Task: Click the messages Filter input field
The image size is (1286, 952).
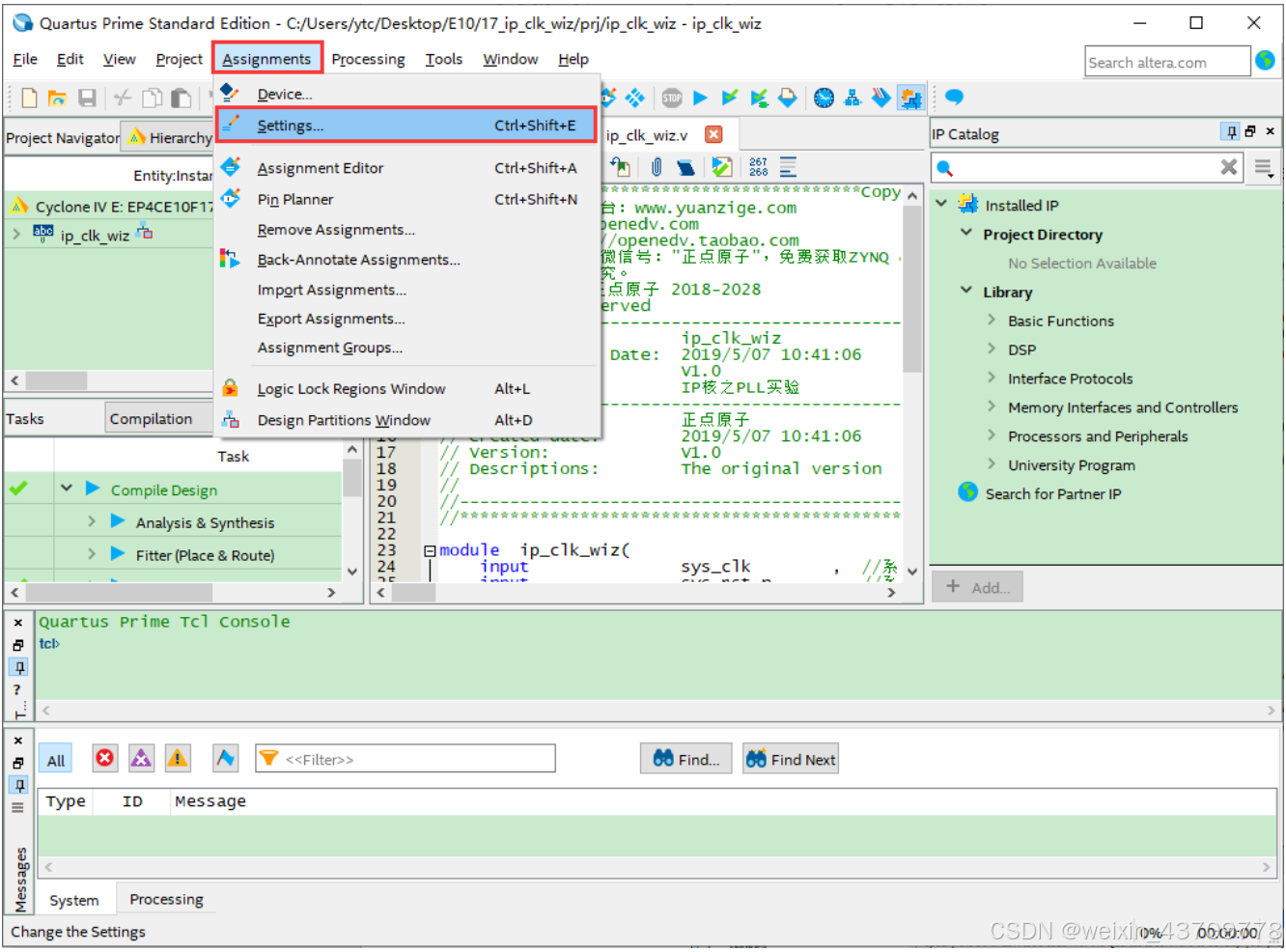Action: coord(405,759)
